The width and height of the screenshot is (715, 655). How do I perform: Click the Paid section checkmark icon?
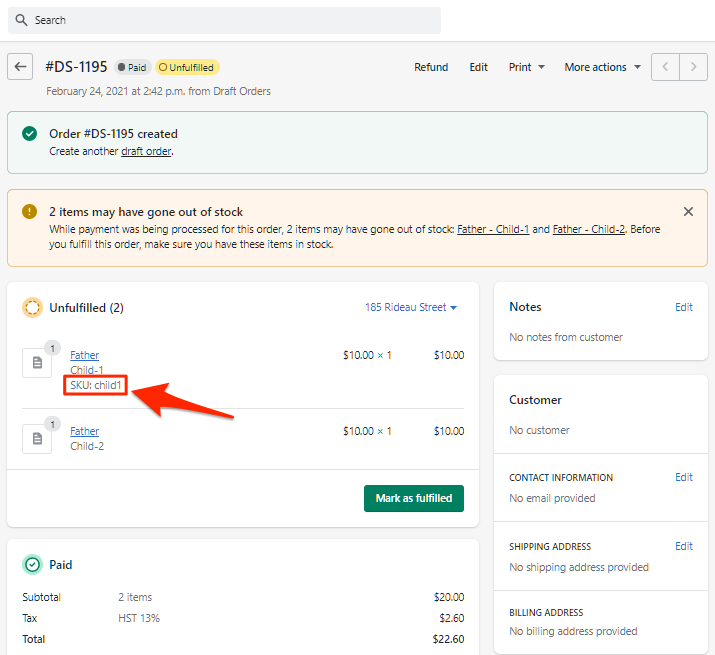pos(32,565)
